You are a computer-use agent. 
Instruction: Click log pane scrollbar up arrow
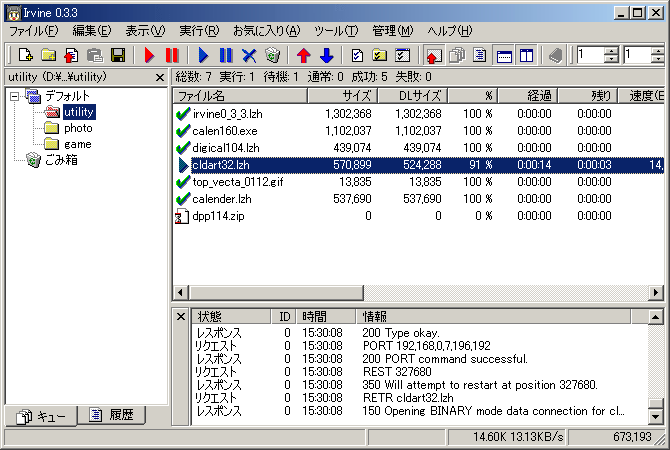coord(655,317)
